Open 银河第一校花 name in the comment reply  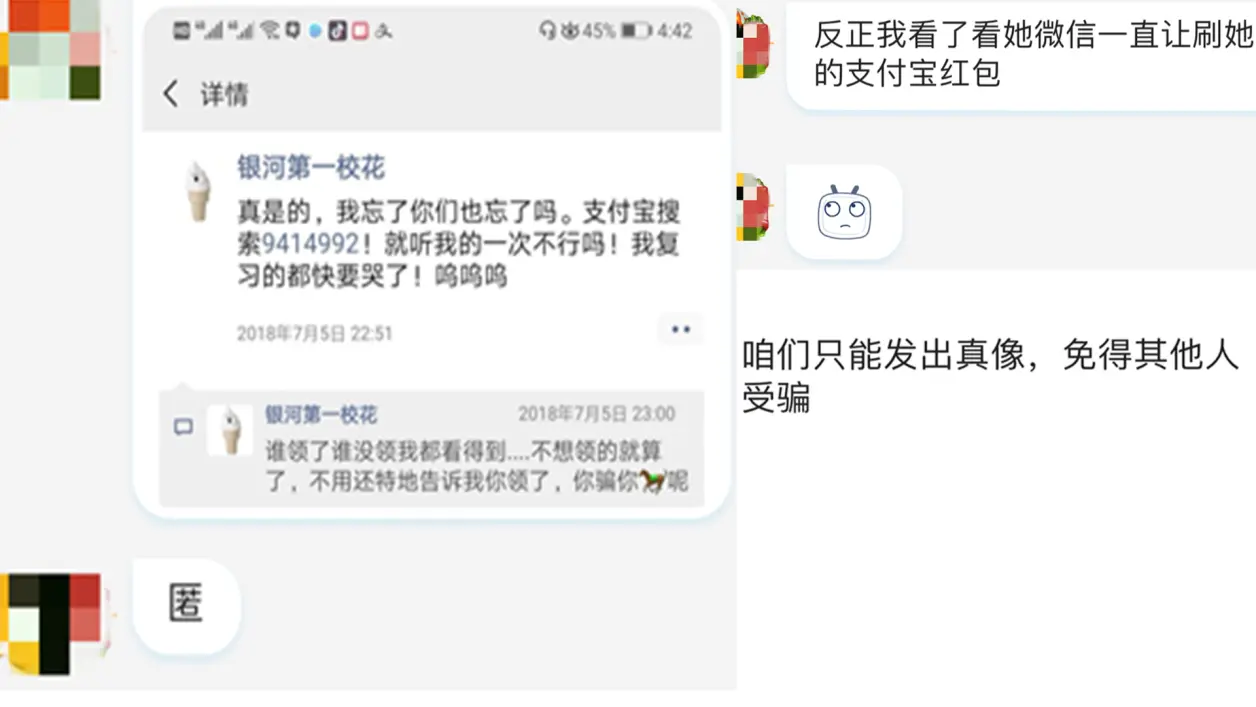click(321, 414)
